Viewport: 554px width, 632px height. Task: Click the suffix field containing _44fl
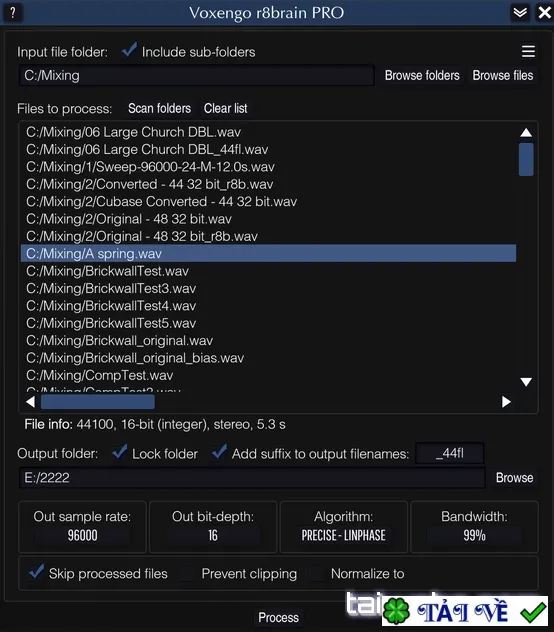click(x=450, y=453)
